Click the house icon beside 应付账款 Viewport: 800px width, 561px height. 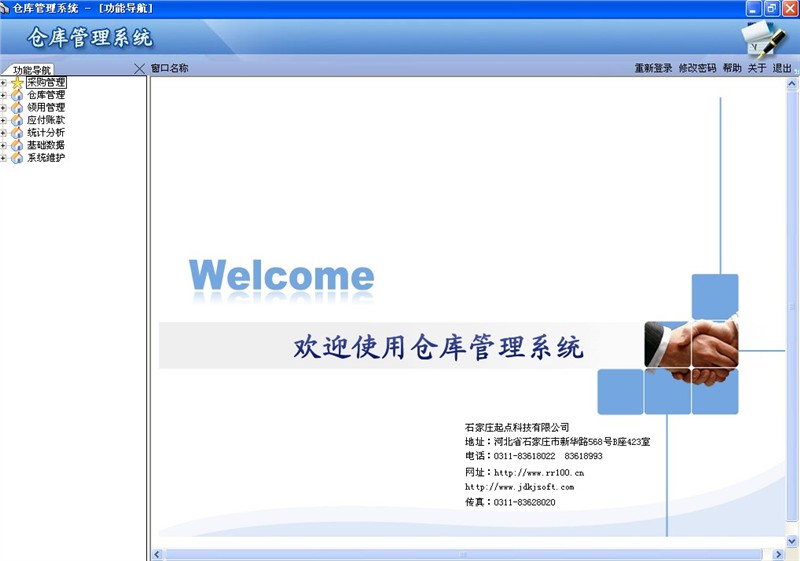17,120
